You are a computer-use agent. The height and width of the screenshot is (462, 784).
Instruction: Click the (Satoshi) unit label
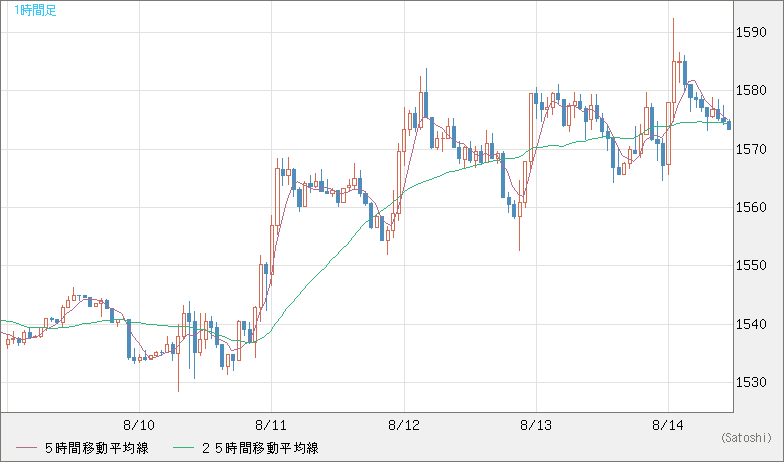[x=746, y=438]
